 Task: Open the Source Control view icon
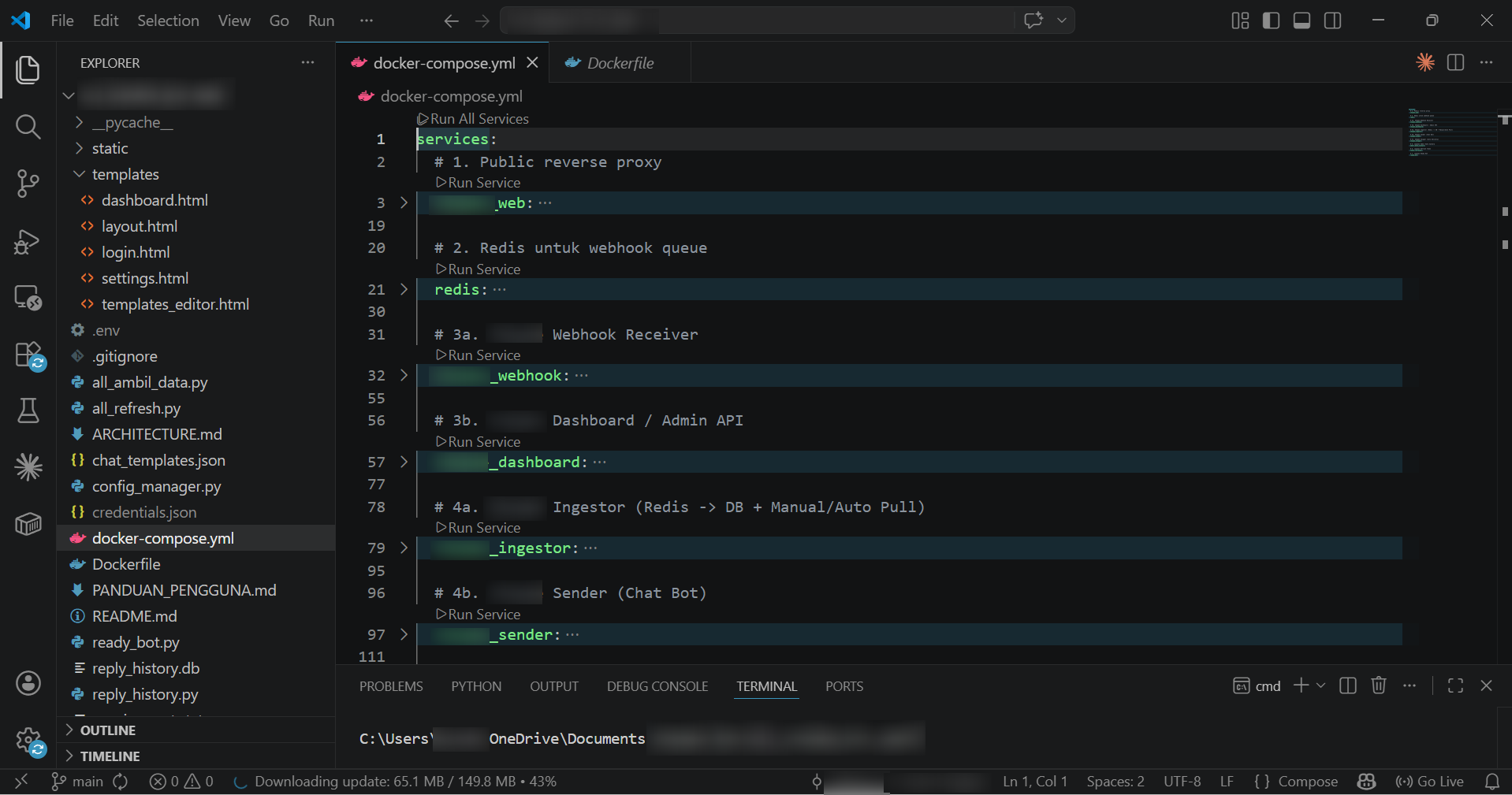point(28,184)
